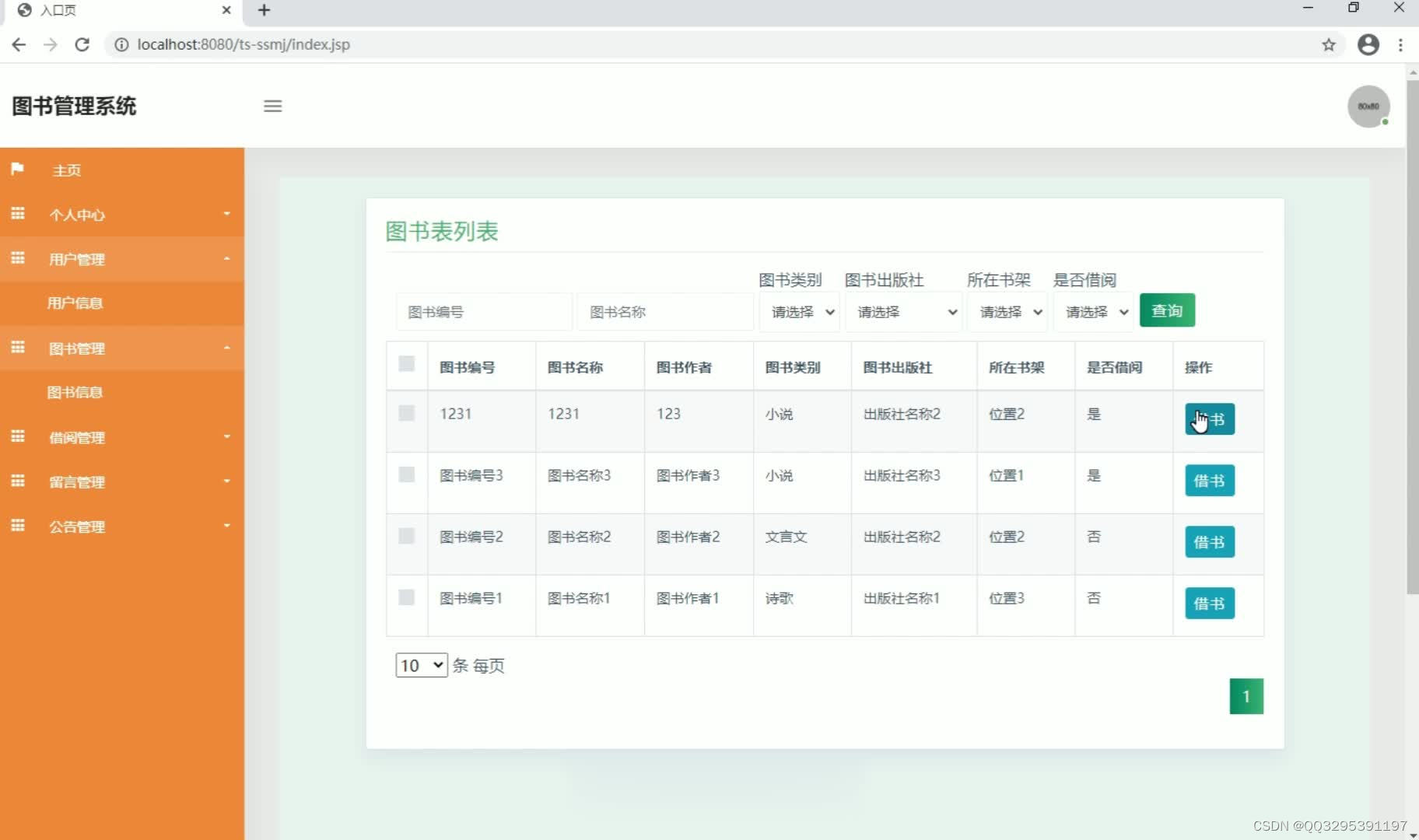Click the browser forward arrow
This screenshot has height=840, width=1419.
[x=51, y=44]
